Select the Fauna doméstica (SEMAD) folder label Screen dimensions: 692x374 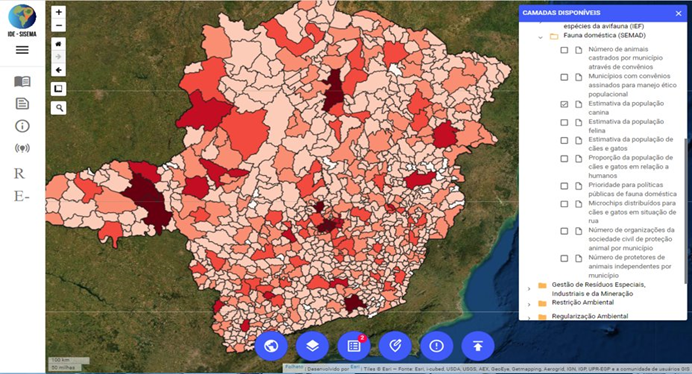pyautogui.click(x=604, y=35)
